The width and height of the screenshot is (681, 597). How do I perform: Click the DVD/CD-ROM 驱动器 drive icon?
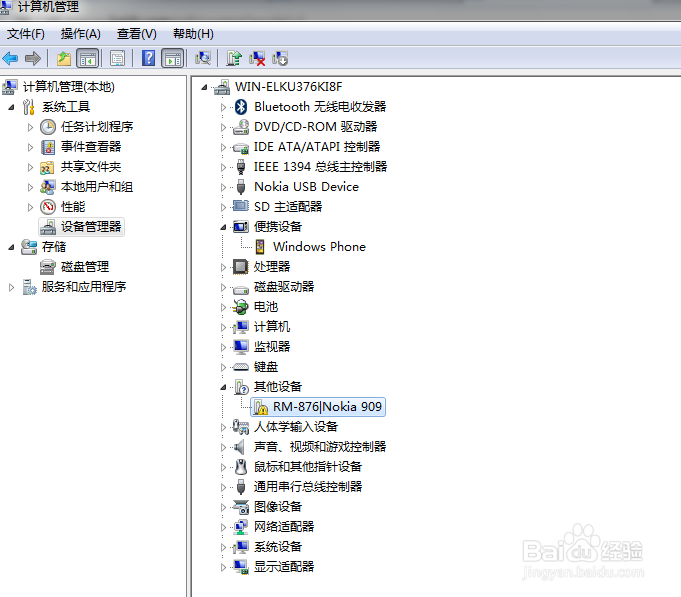(x=241, y=127)
